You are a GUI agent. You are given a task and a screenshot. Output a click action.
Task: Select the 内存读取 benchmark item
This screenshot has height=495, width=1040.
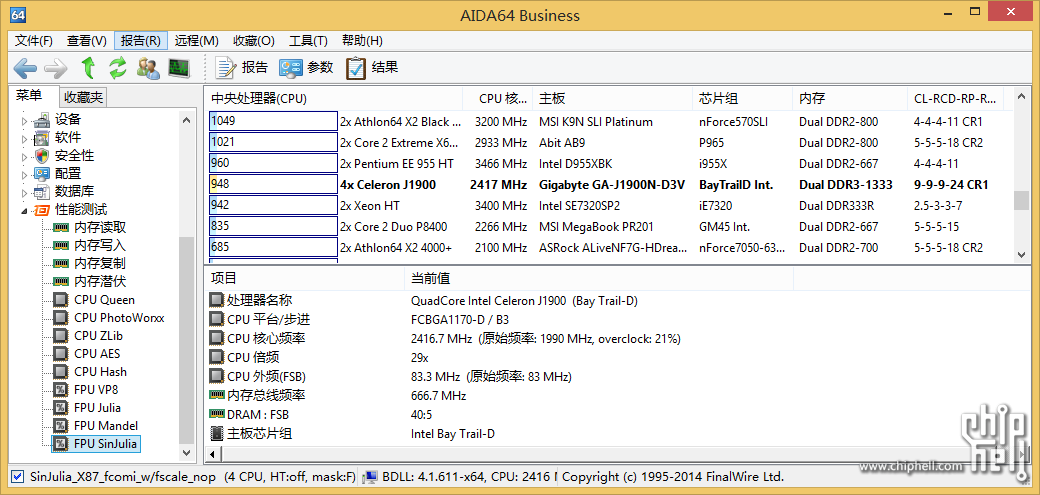99,228
